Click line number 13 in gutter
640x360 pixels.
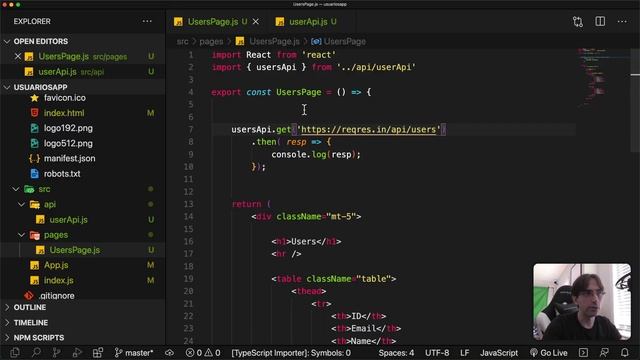click(188, 204)
